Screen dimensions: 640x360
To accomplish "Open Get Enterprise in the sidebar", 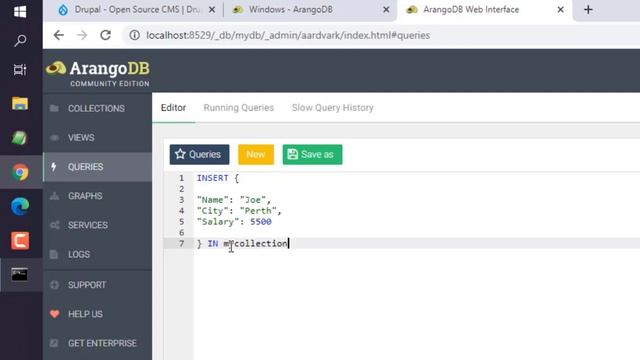I will [x=97, y=343].
